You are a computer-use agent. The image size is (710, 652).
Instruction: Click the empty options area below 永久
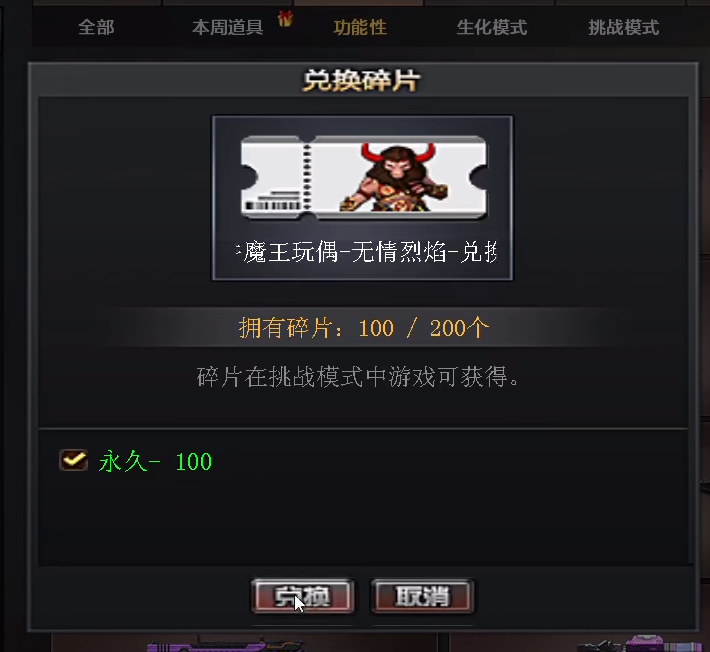click(364, 521)
